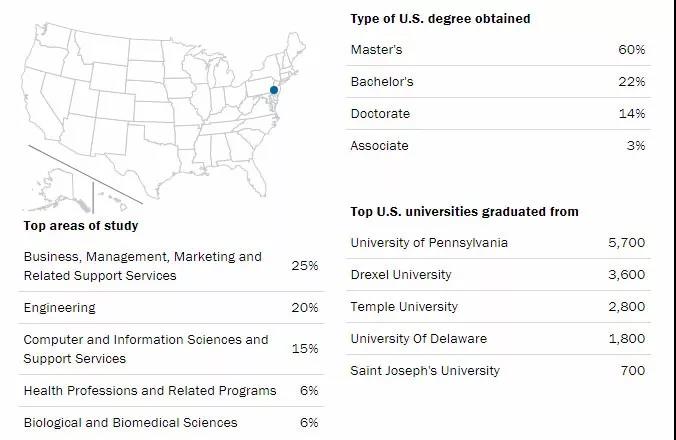This screenshot has width=676, height=440.
Task: Click 'Top U.S. universities graduated from' heading
Action: (464, 211)
